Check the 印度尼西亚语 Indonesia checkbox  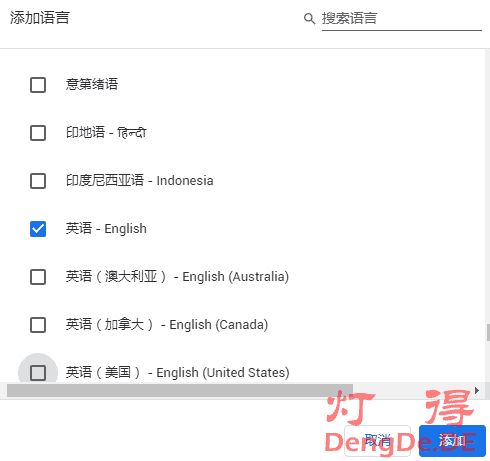click(x=38, y=181)
